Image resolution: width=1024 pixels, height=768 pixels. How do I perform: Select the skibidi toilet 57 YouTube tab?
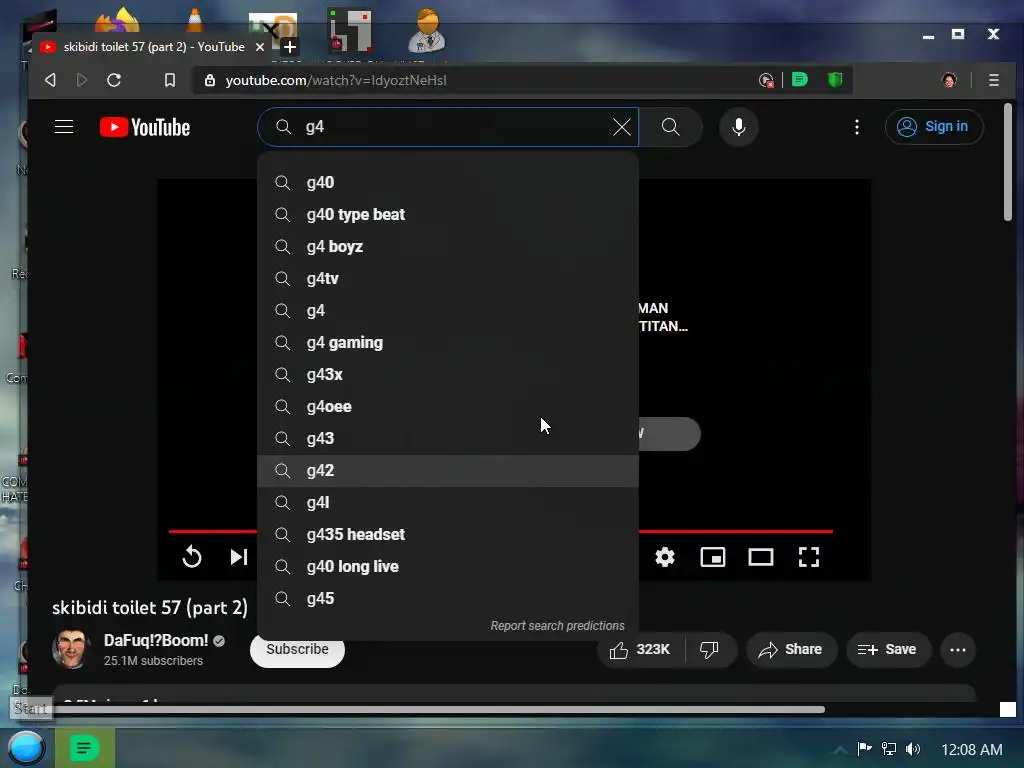coord(153,47)
